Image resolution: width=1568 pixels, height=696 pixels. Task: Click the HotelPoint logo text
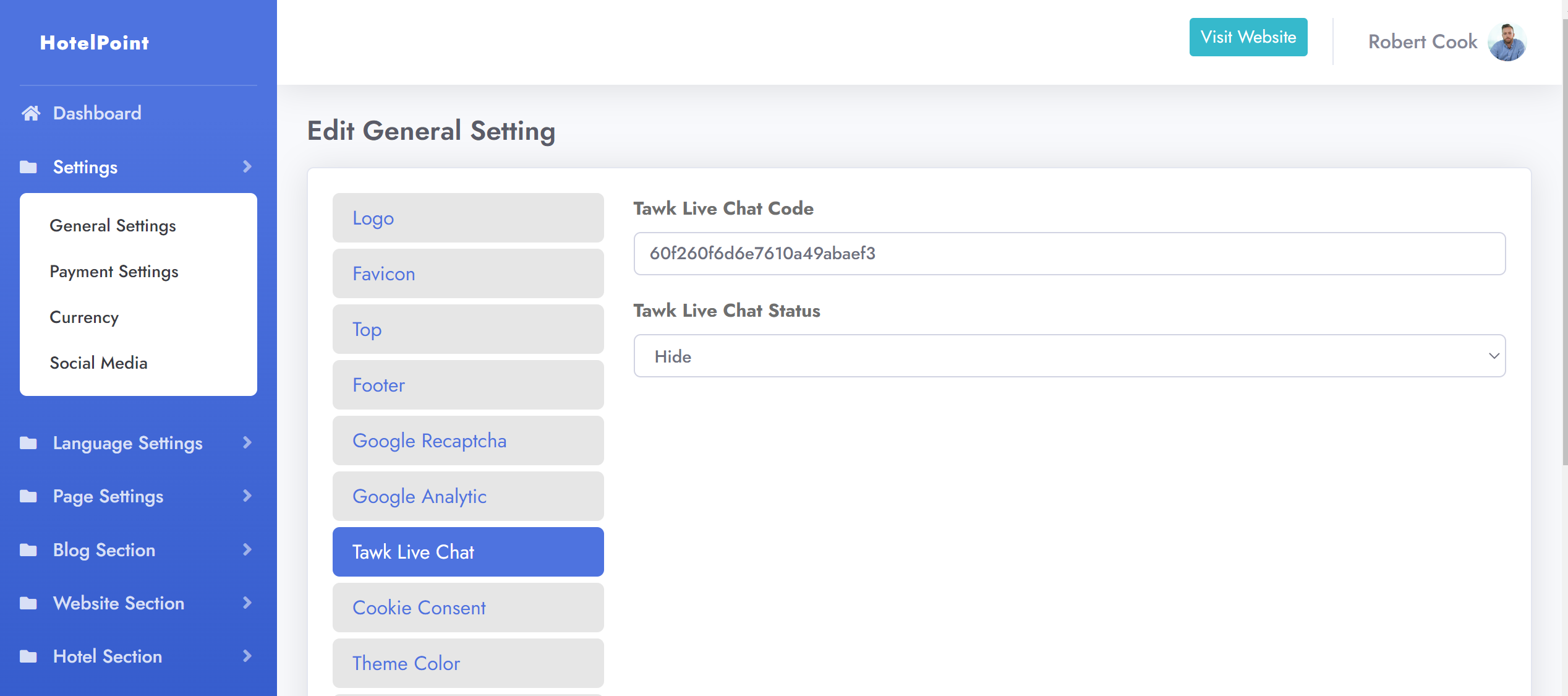coord(95,43)
